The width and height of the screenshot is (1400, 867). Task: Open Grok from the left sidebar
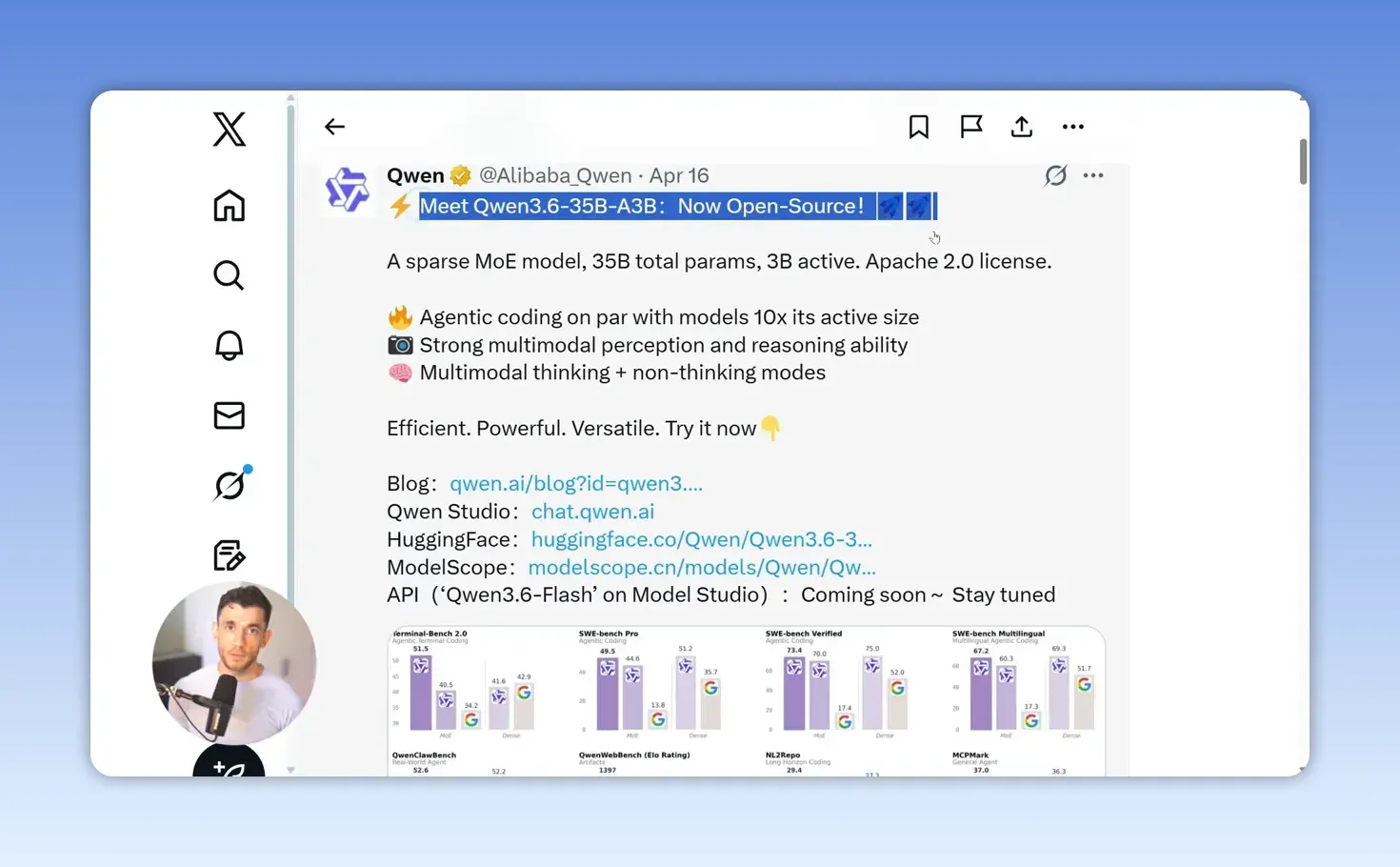230,485
